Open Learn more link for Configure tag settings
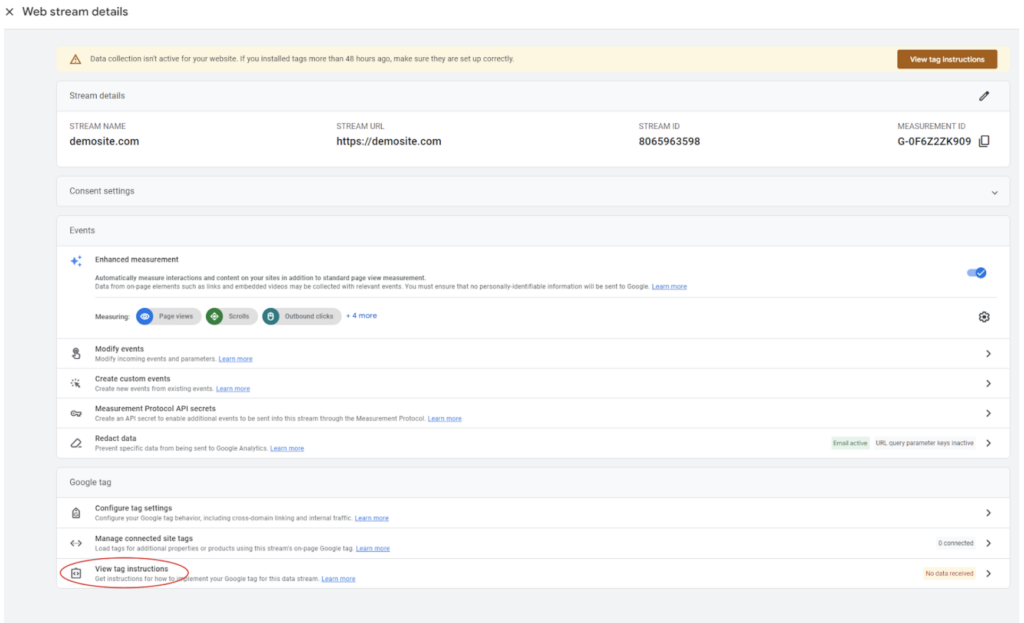The width and height of the screenshot is (1024, 623). (372, 519)
